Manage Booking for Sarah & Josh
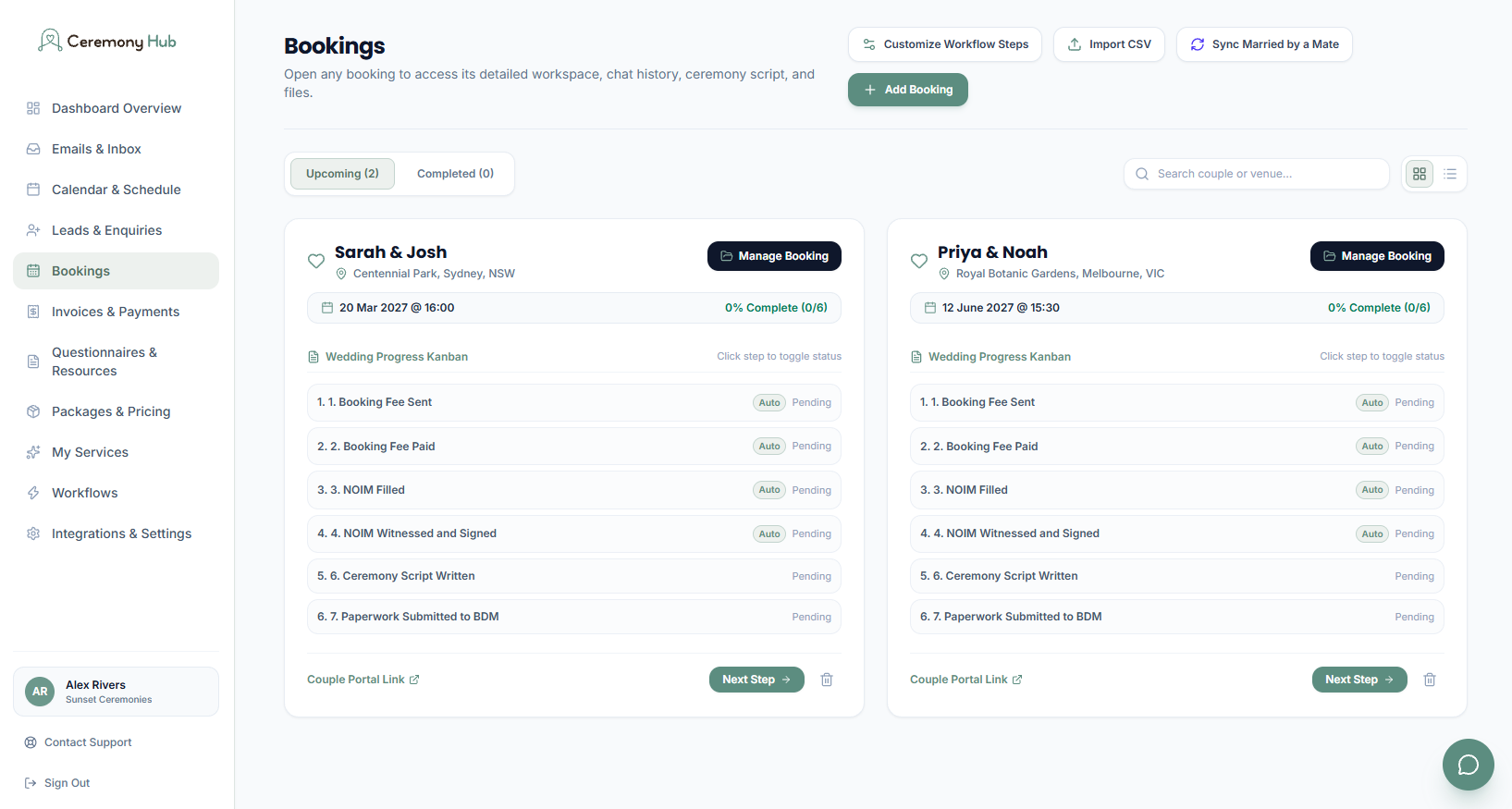Image resolution: width=1512 pixels, height=809 pixels. pyautogui.click(x=774, y=256)
